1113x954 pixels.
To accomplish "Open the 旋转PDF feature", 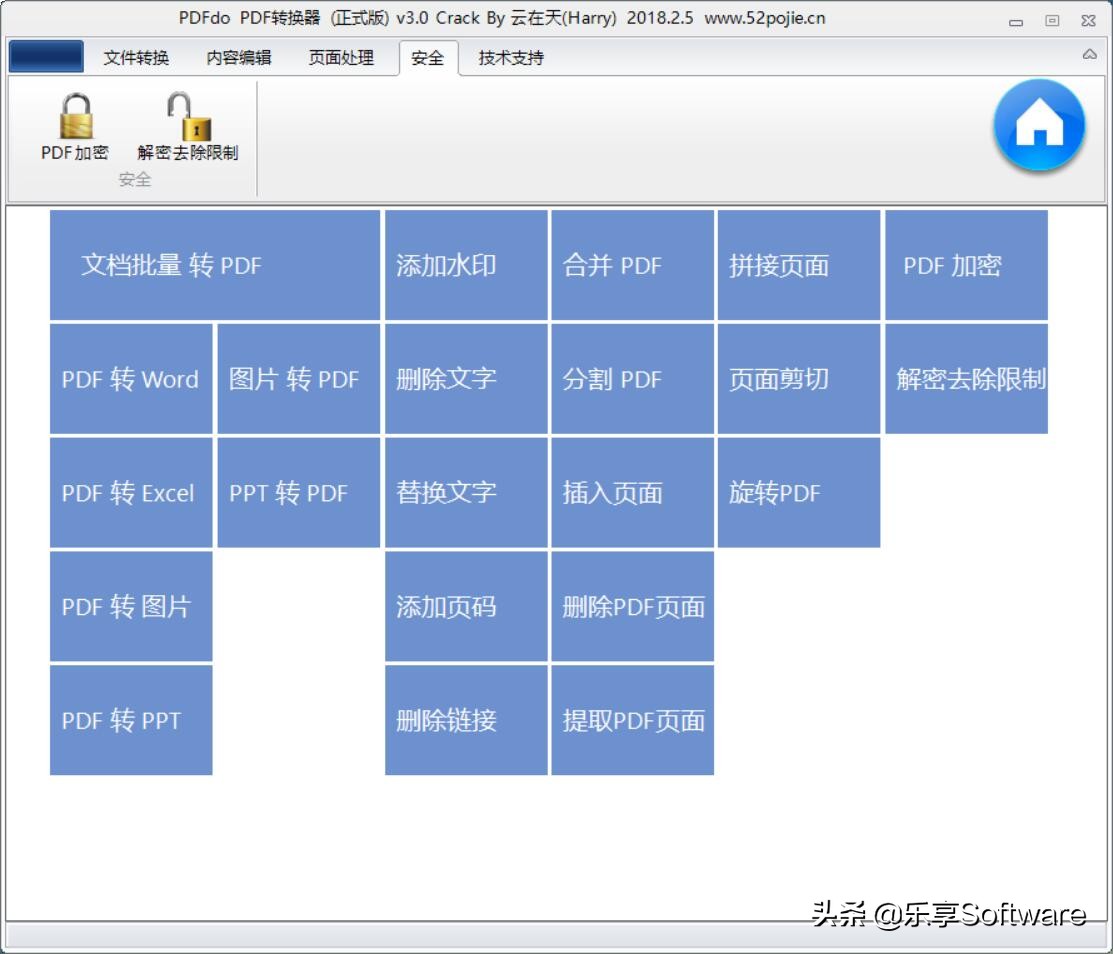I will pyautogui.click(x=798, y=492).
